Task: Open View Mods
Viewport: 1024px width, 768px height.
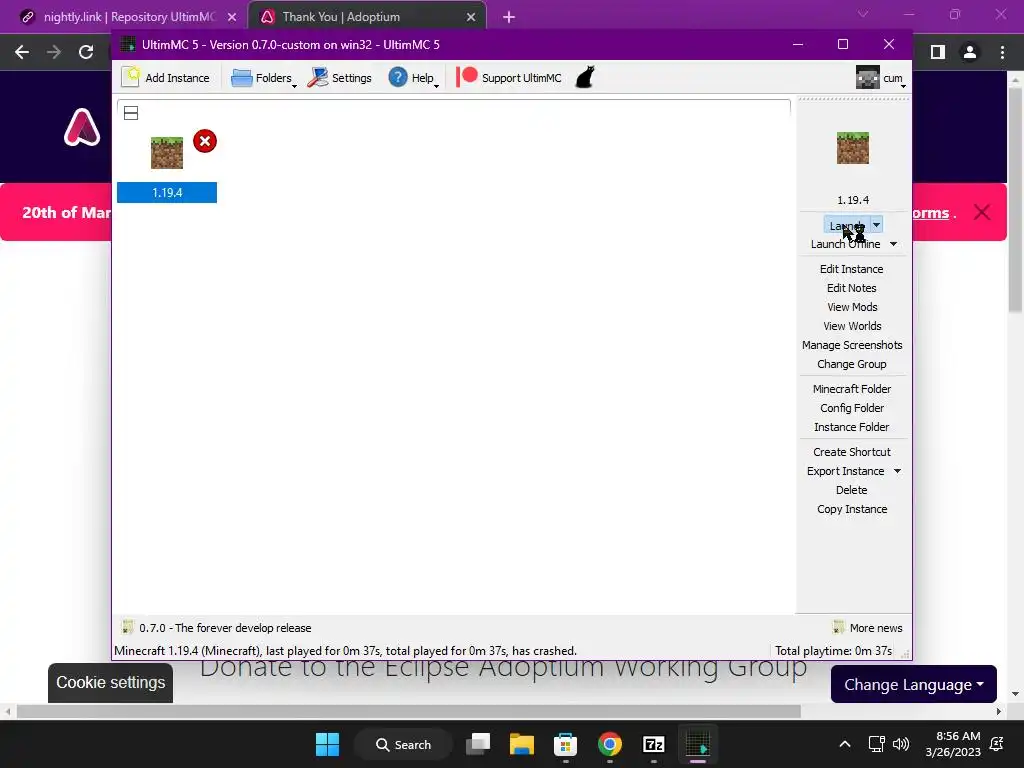Action: click(852, 307)
